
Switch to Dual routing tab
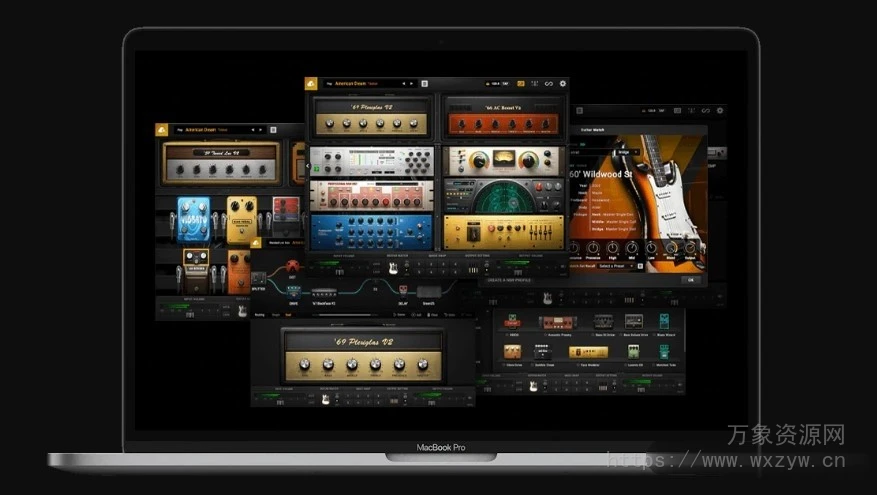click(289, 315)
